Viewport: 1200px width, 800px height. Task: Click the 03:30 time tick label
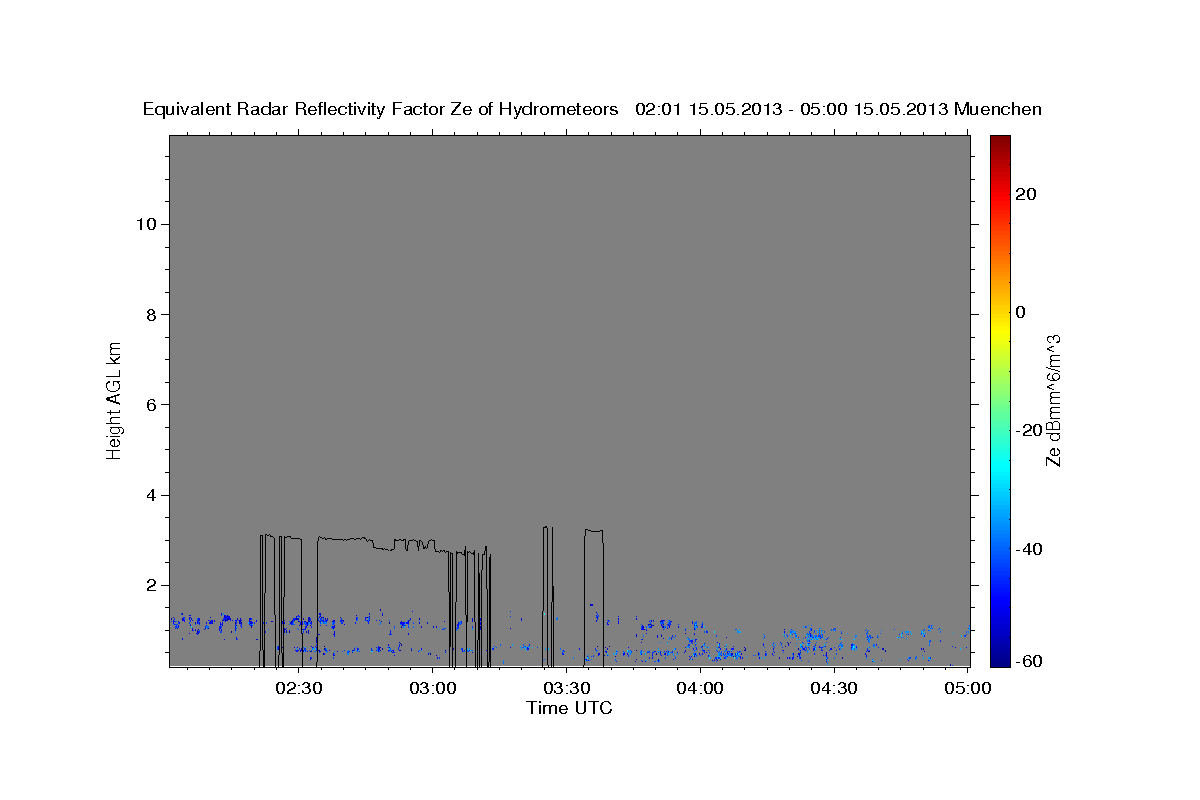(x=567, y=688)
